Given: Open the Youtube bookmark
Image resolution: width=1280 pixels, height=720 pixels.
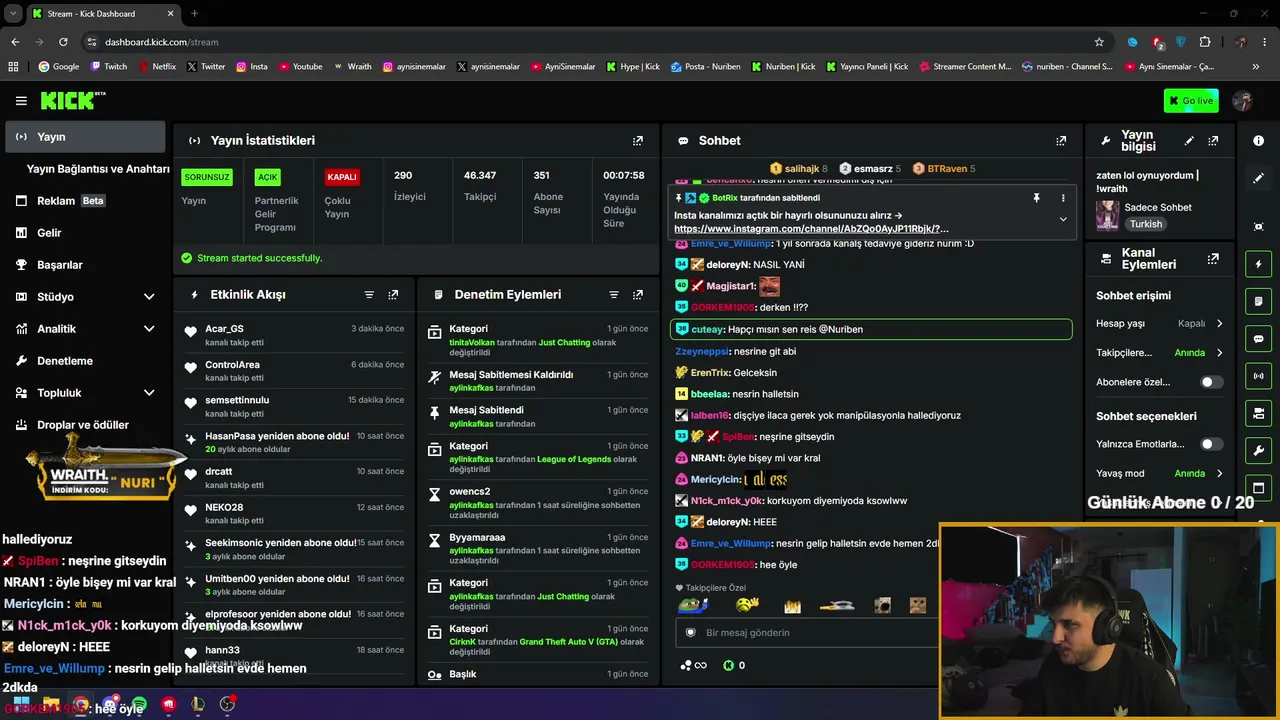Looking at the screenshot, I should click(x=301, y=67).
